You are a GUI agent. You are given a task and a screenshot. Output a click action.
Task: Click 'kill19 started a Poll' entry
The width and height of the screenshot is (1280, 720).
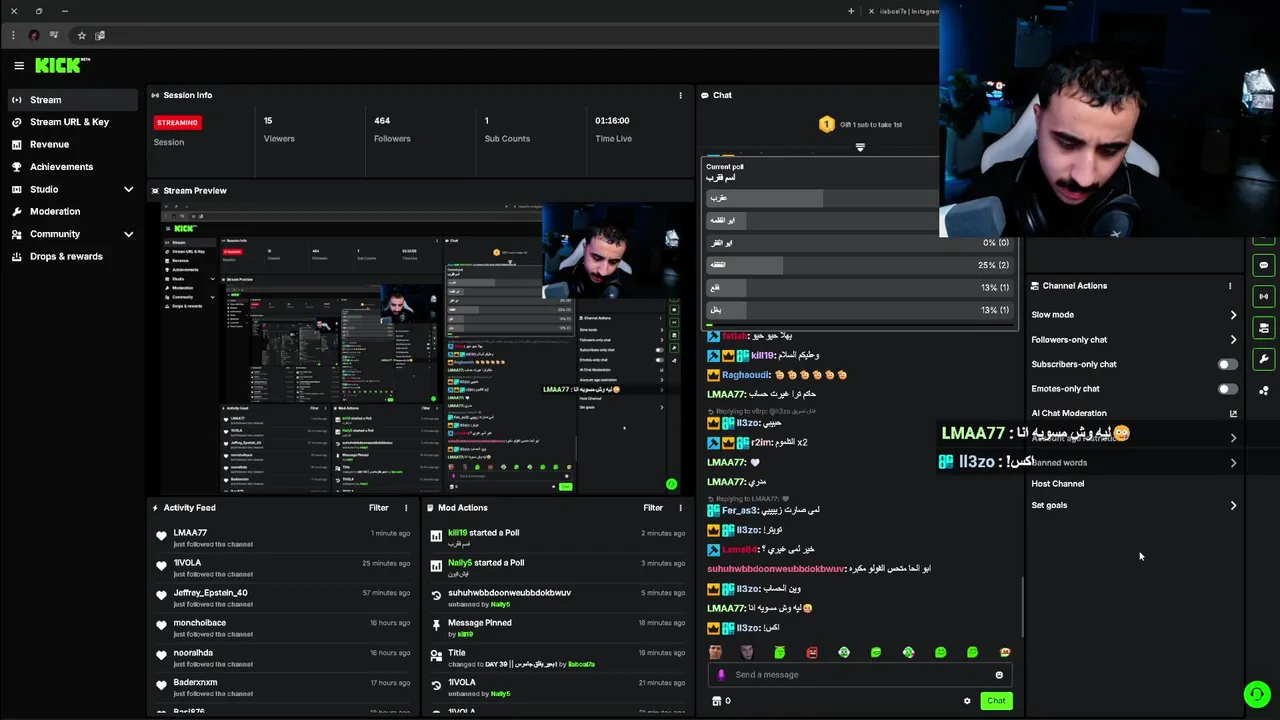pos(483,533)
